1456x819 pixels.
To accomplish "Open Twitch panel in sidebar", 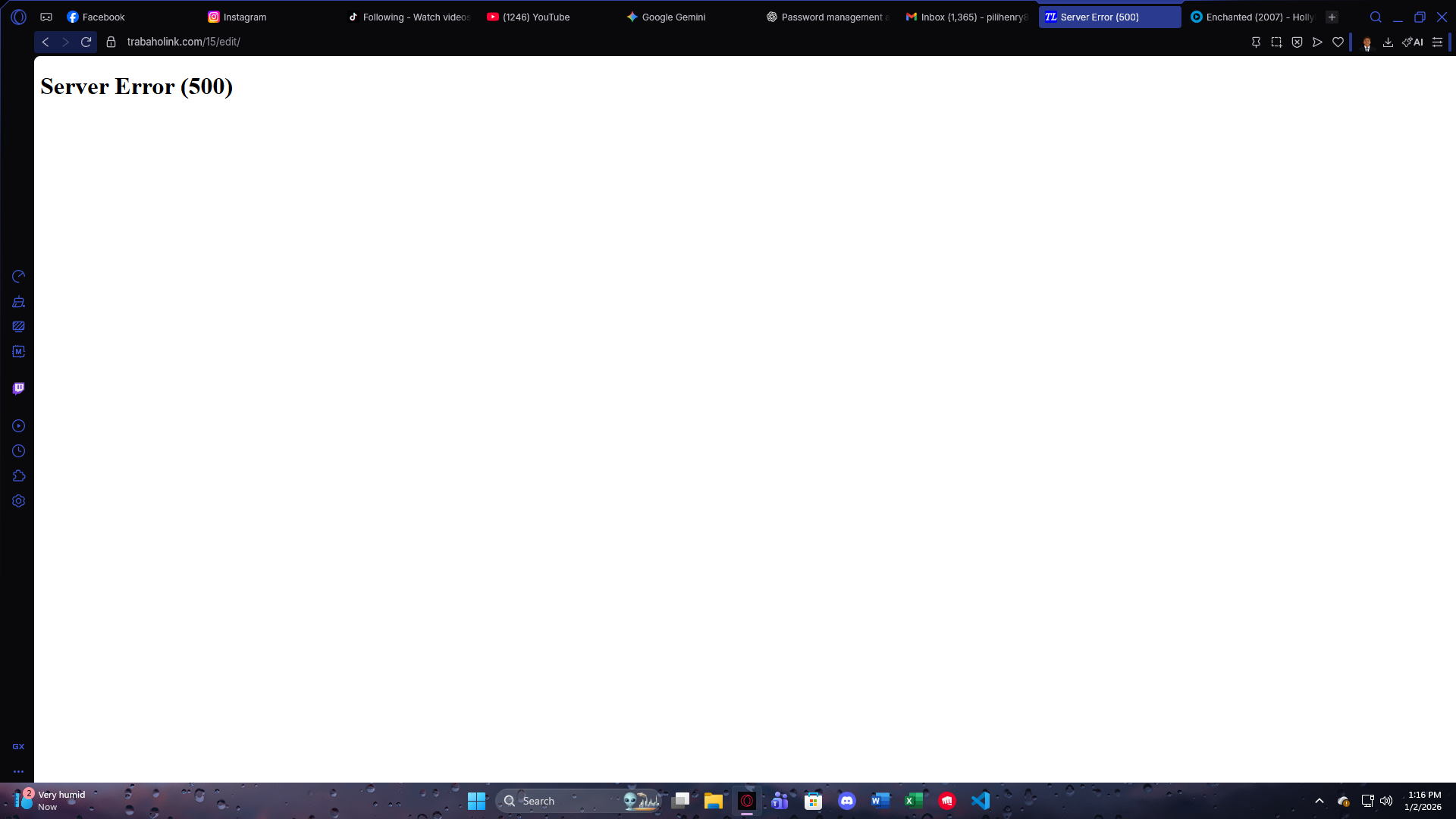I will (18, 389).
